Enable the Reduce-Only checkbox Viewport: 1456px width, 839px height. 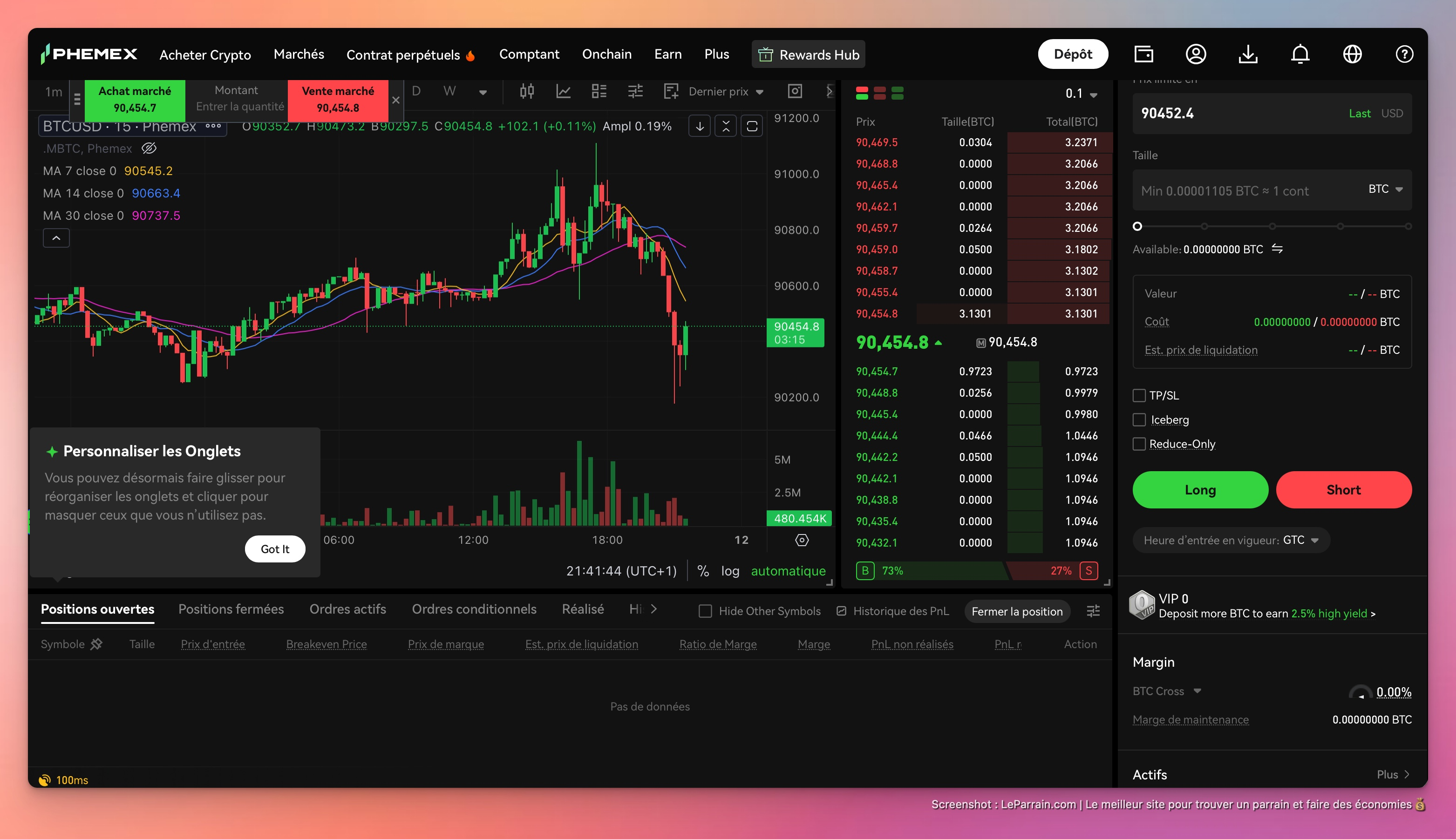[1139, 444]
